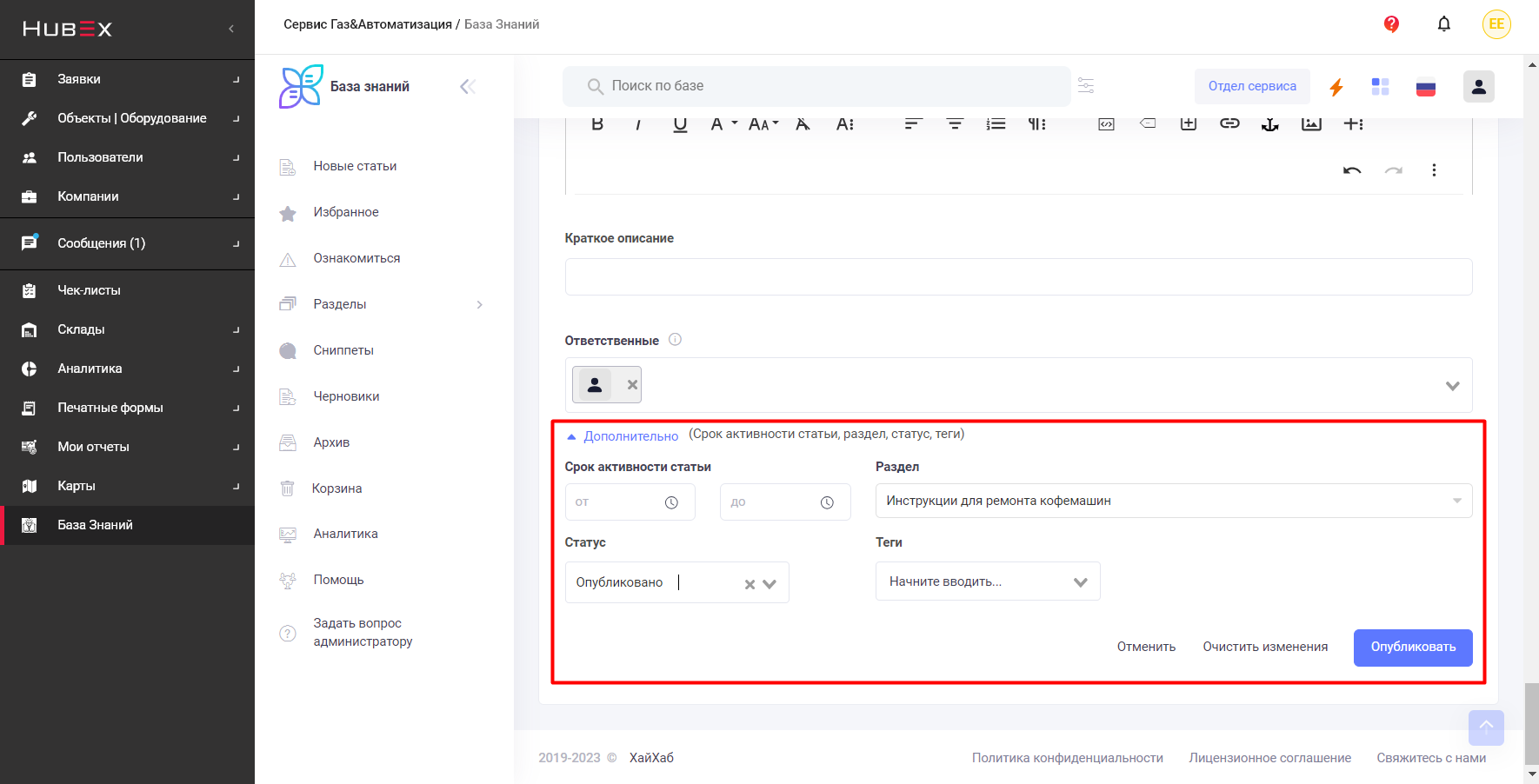Open search filter settings icon
This screenshot has width=1539, height=784.
[1086, 85]
